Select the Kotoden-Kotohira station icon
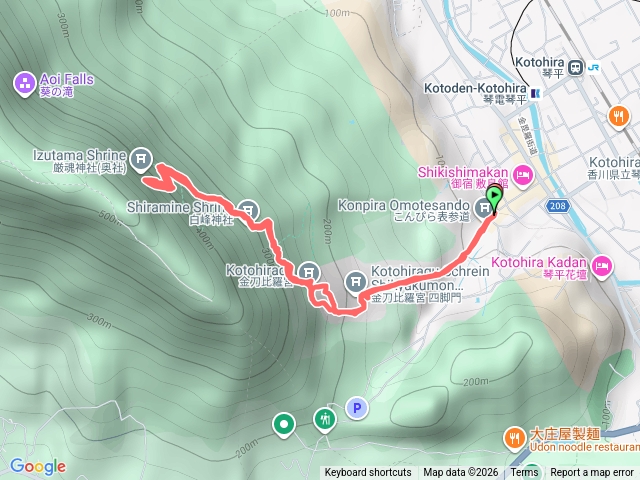The width and height of the screenshot is (640, 480). (536, 94)
